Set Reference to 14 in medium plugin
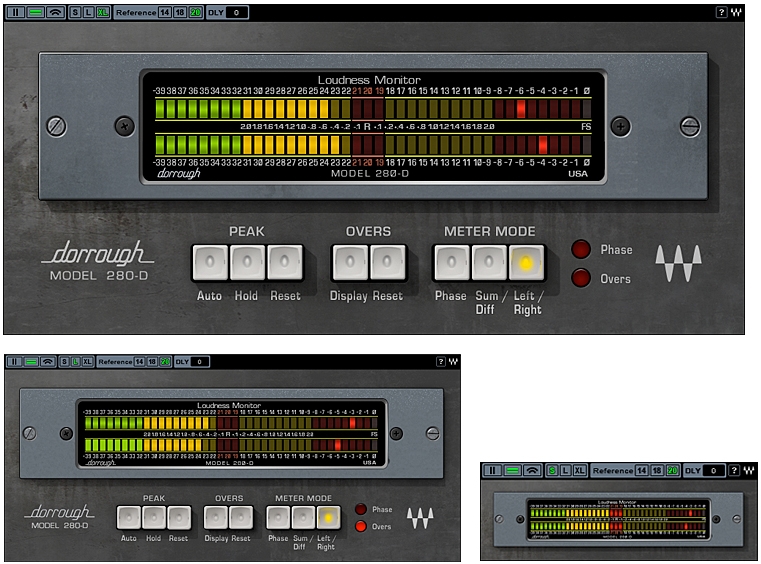The image size is (761, 564). [140, 362]
